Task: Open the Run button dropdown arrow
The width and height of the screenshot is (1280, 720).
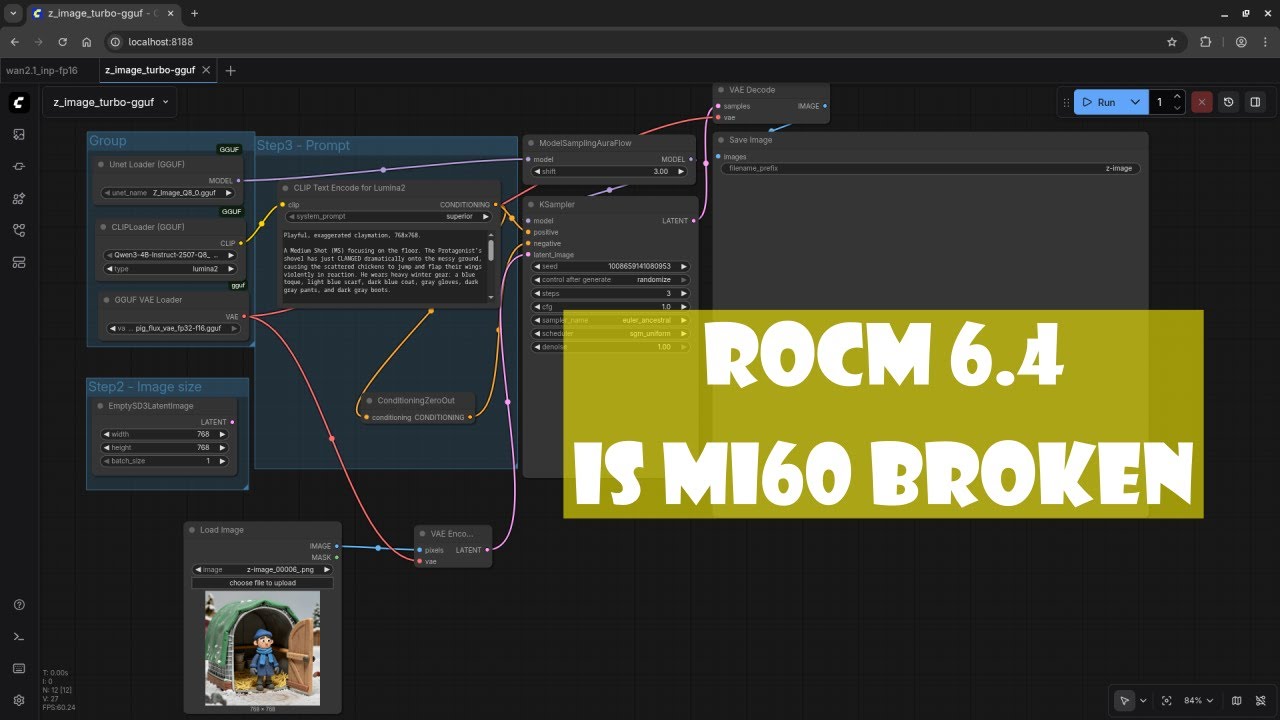Action: click(1135, 102)
